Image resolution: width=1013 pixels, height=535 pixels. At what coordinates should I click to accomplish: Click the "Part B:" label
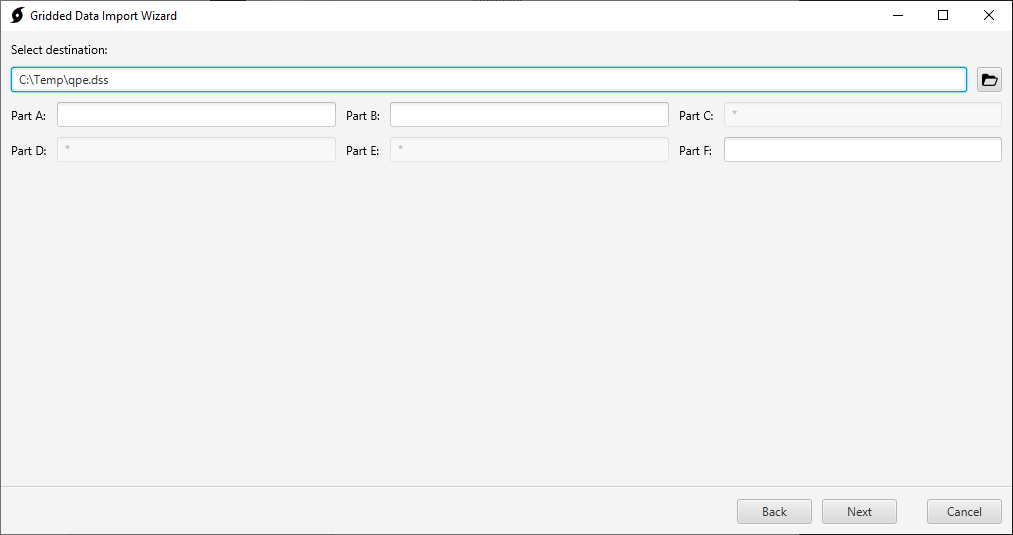pyautogui.click(x=363, y=116)
